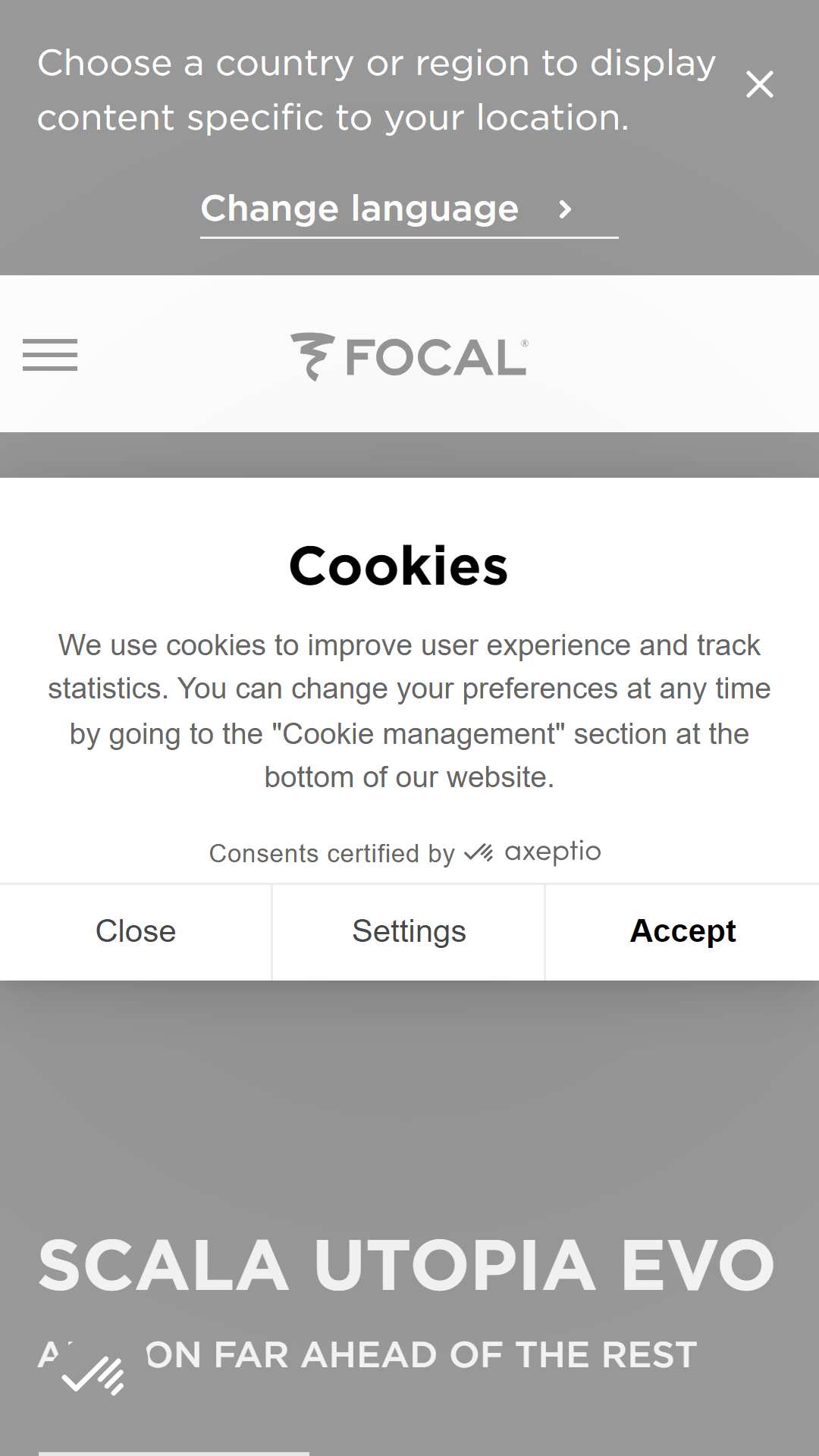Image resolution: width=819 pixels, height=1456 pixels.
Task: Click the cookie policy description paragraph
Action: [x=409, y=711]
